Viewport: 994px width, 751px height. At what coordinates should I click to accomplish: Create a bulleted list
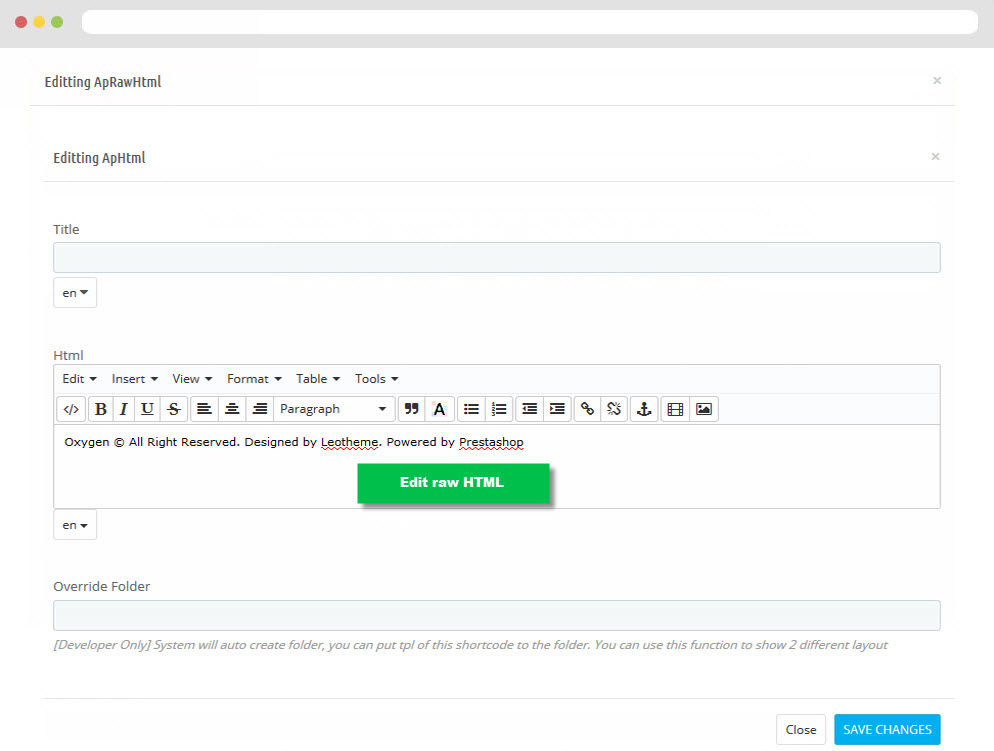pos(471,409)
